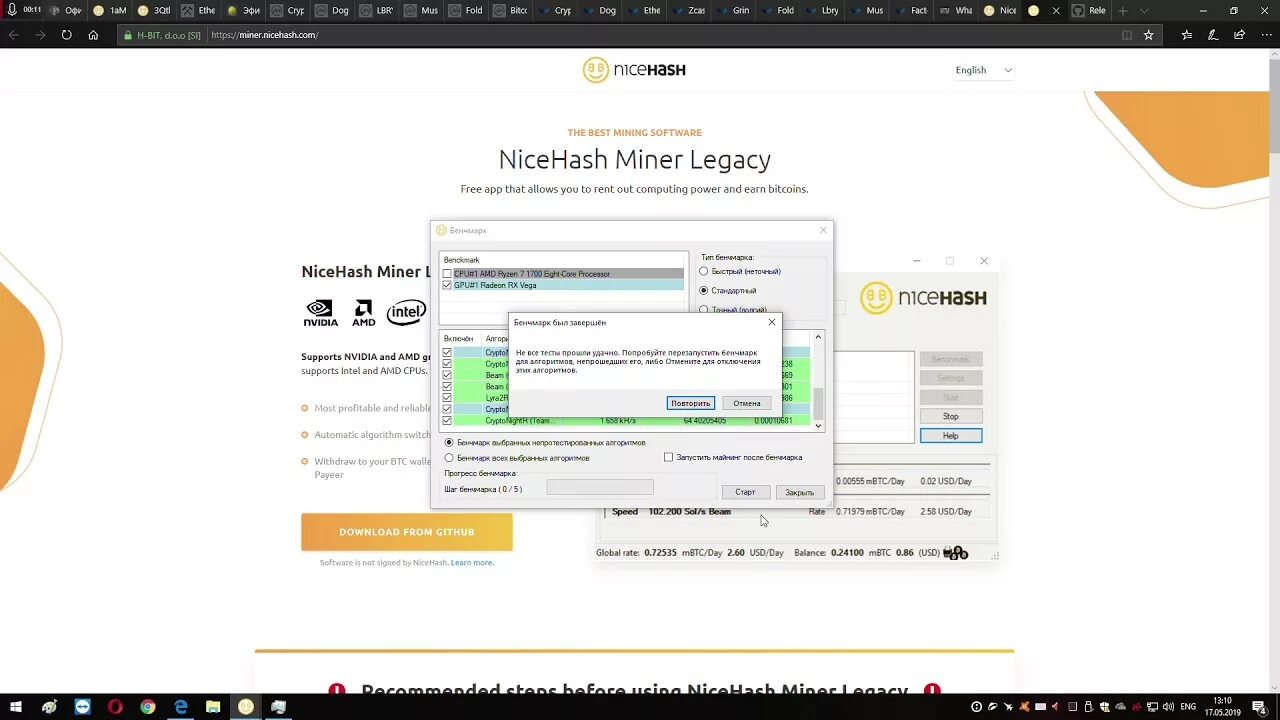This screenshot has width=1280, height=720.
Task: Click Повторить to retry the benchmark
Action: [x=690, y=403]
